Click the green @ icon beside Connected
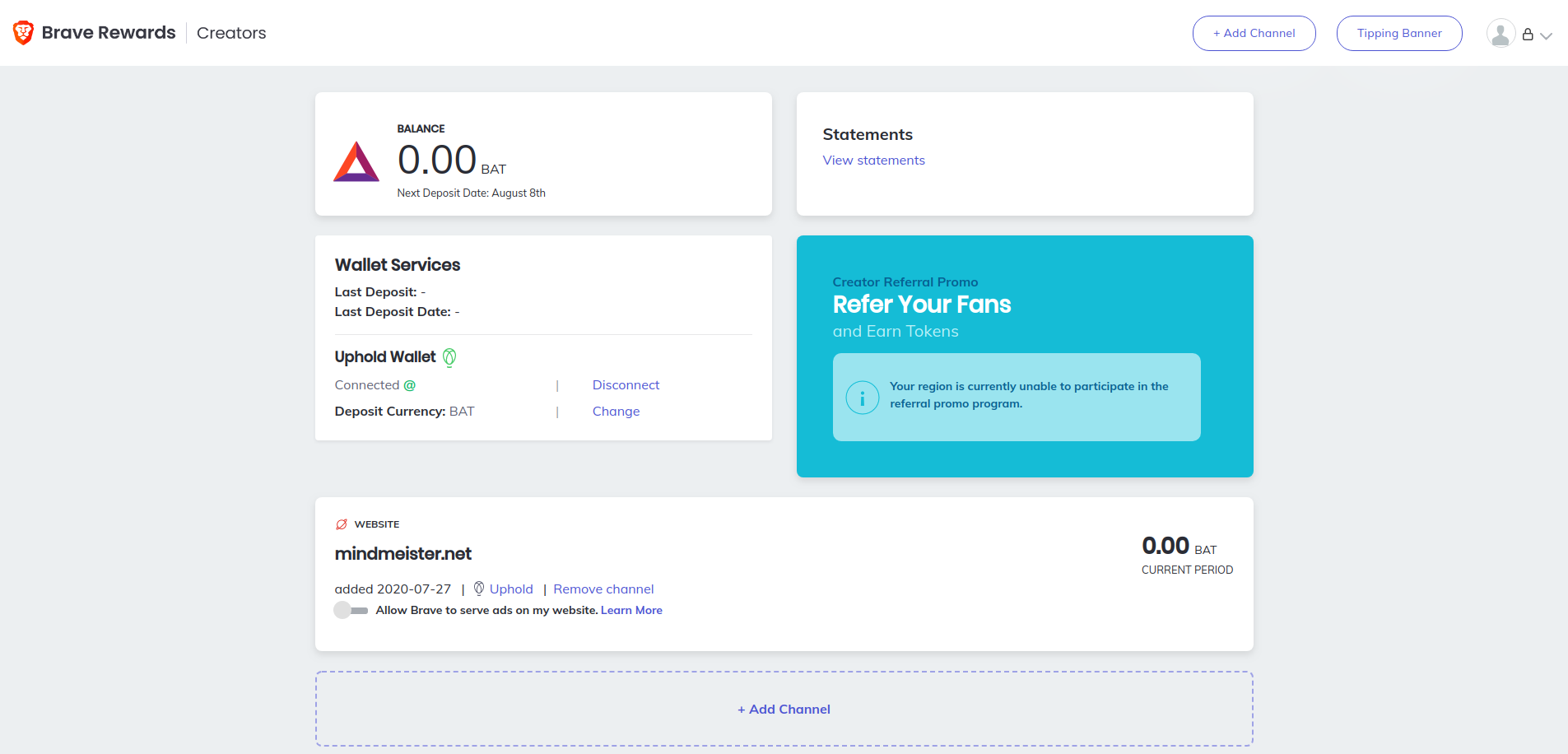The image size is (1568, 754). (409, 385)
